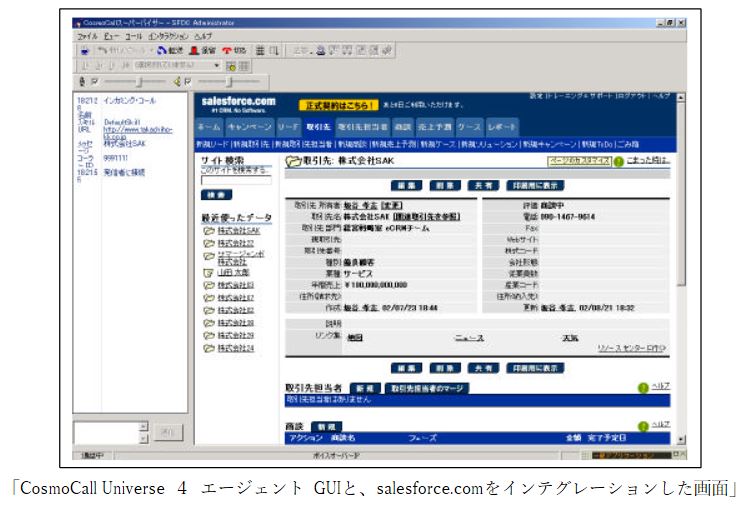Switch to the レポート tab
The image size is (742, 509).
(x=502, y=127)
